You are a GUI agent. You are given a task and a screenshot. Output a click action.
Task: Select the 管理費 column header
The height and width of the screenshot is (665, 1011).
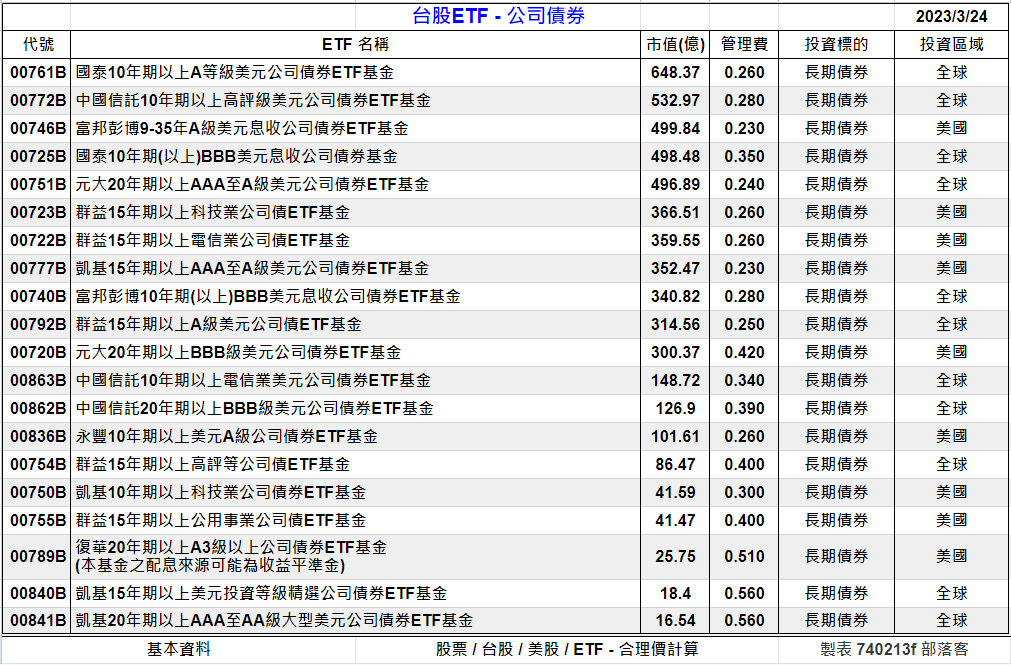tap(744, 45)
